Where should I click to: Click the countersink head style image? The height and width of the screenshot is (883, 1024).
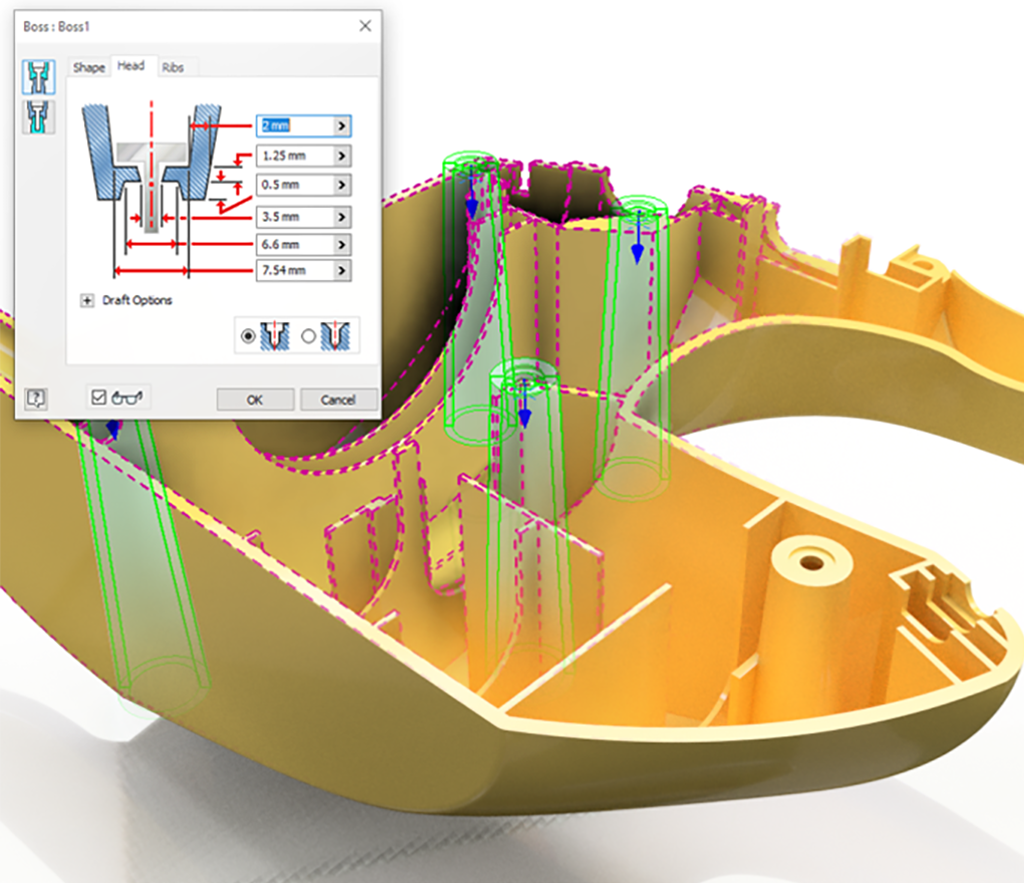tap(335, 337)
